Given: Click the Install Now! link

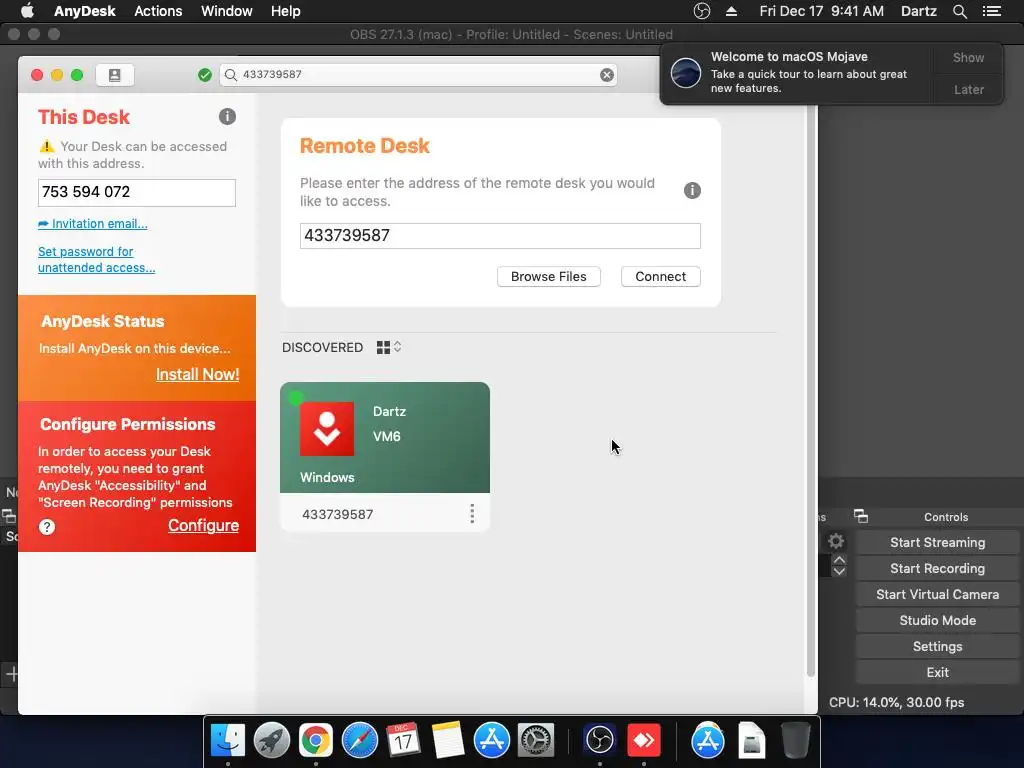Looking at the screenshot, I should 197,374.
